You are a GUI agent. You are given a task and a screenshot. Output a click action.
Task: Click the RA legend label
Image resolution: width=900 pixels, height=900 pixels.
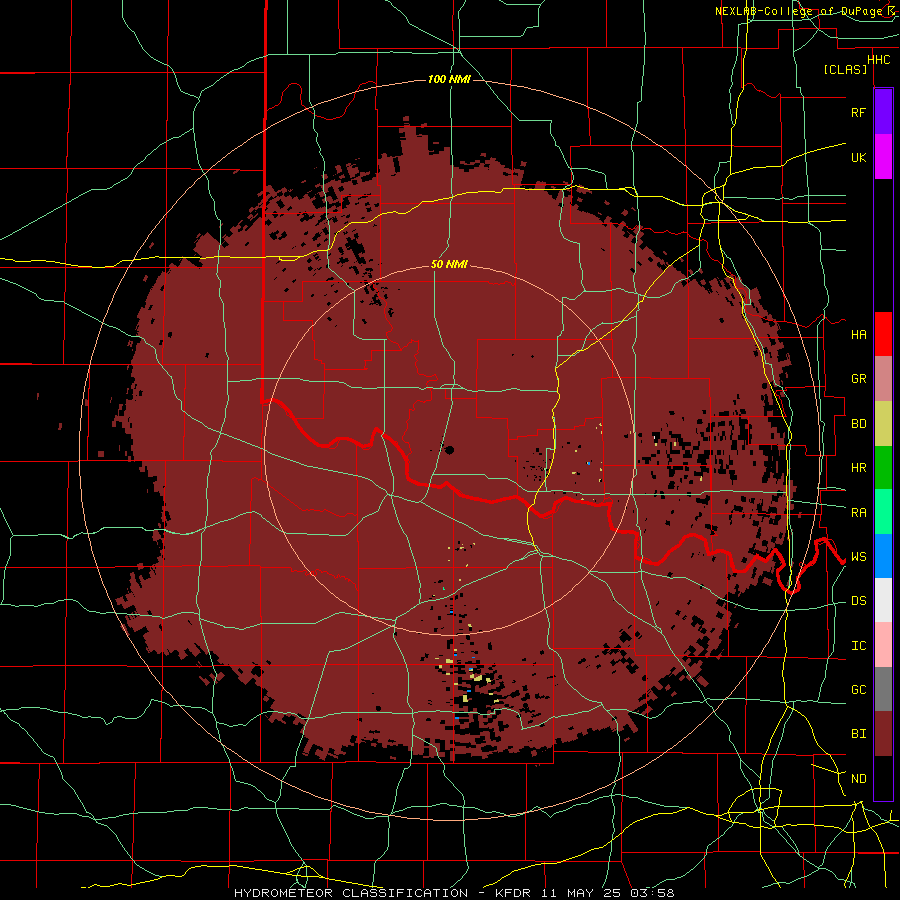[x=858, y=513]
